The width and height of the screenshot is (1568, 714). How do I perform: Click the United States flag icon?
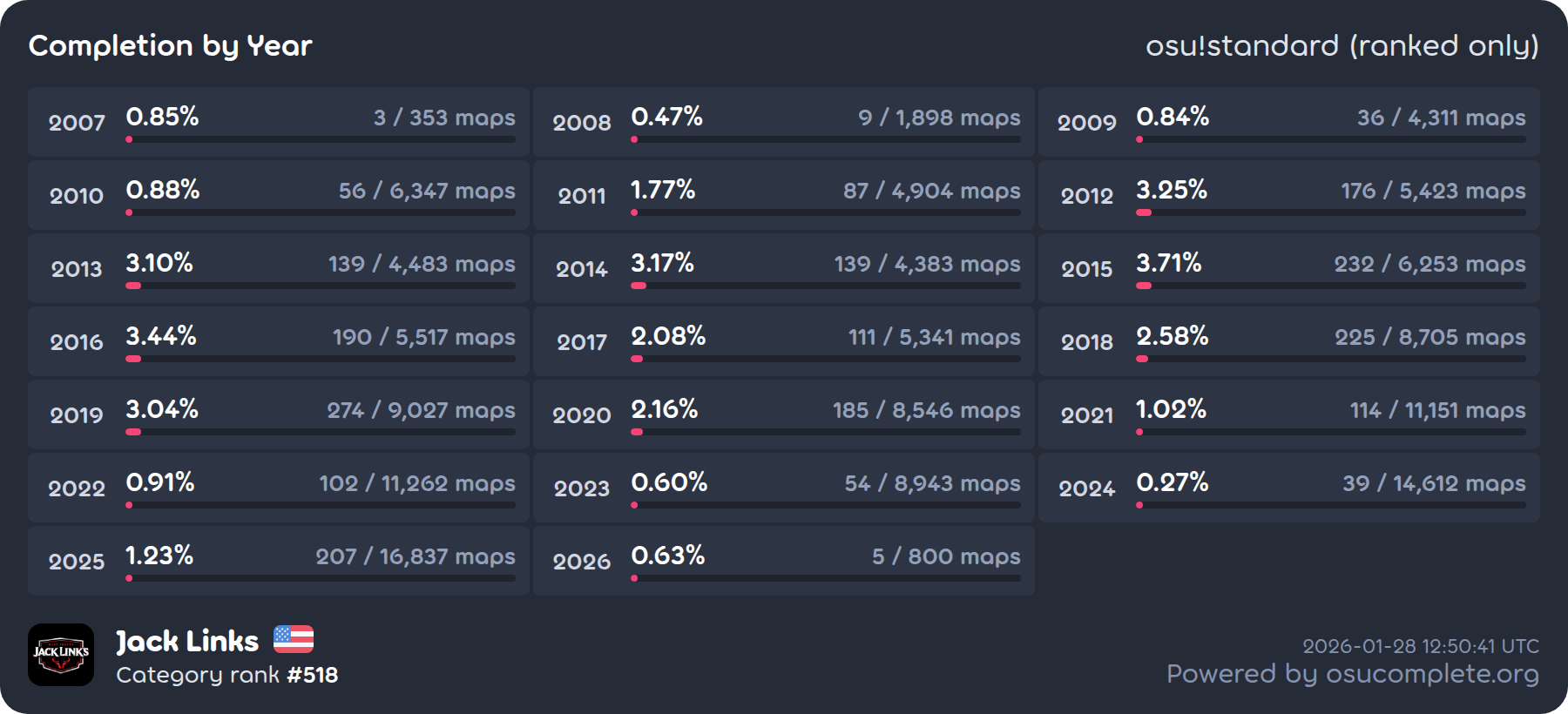point(294,639)
